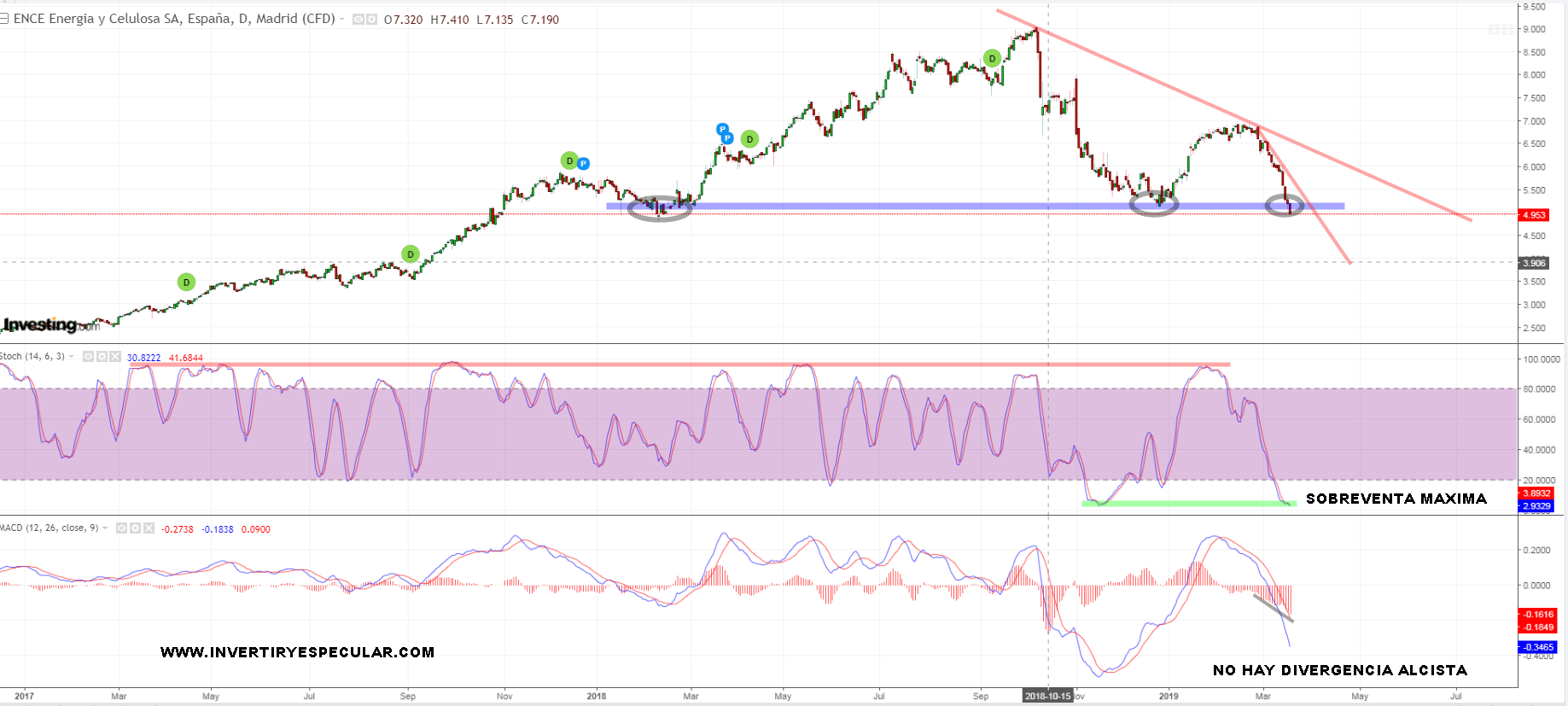Click the green D marker near May 2017
Screen dimensions: 1568x706
(x=186, y=282)
